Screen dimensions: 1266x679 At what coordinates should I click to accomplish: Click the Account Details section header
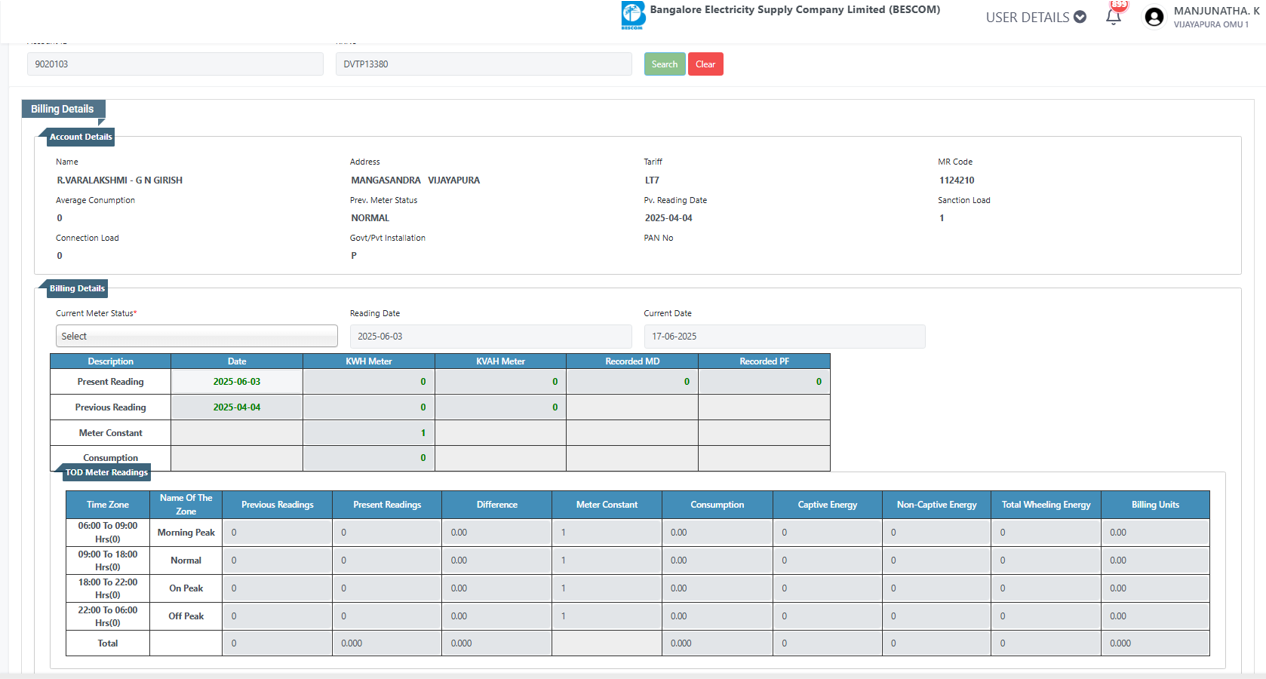tap(81, 137)
